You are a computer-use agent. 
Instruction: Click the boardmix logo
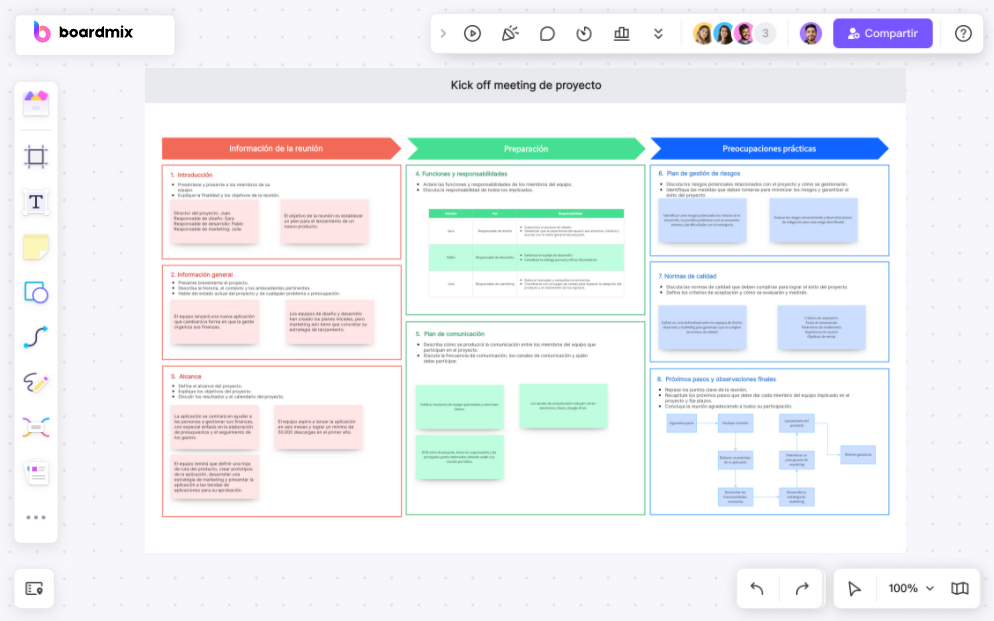[x=84, y=32]
